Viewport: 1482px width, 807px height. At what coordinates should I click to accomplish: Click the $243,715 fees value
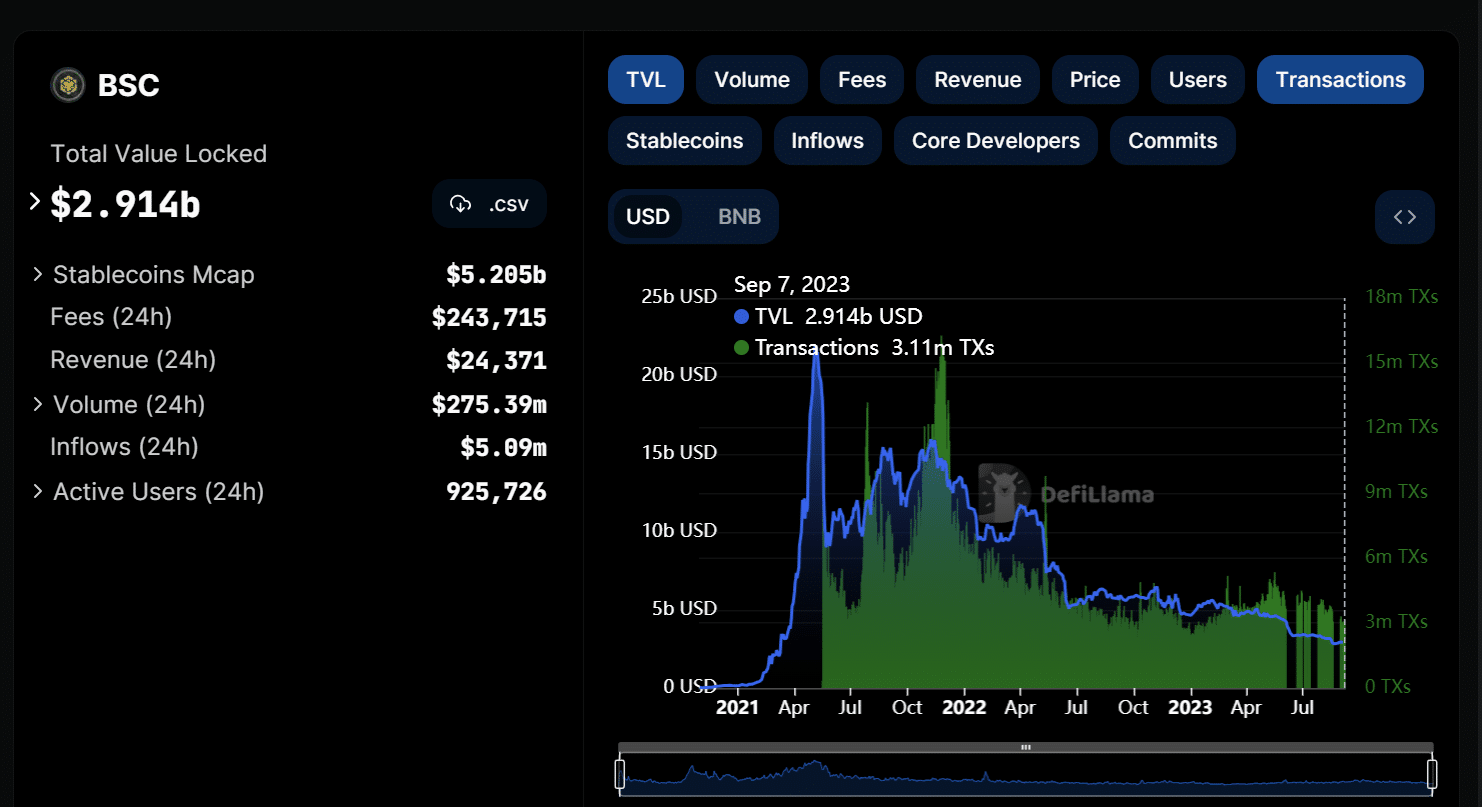pyautogui.click(x=489, y=318)
